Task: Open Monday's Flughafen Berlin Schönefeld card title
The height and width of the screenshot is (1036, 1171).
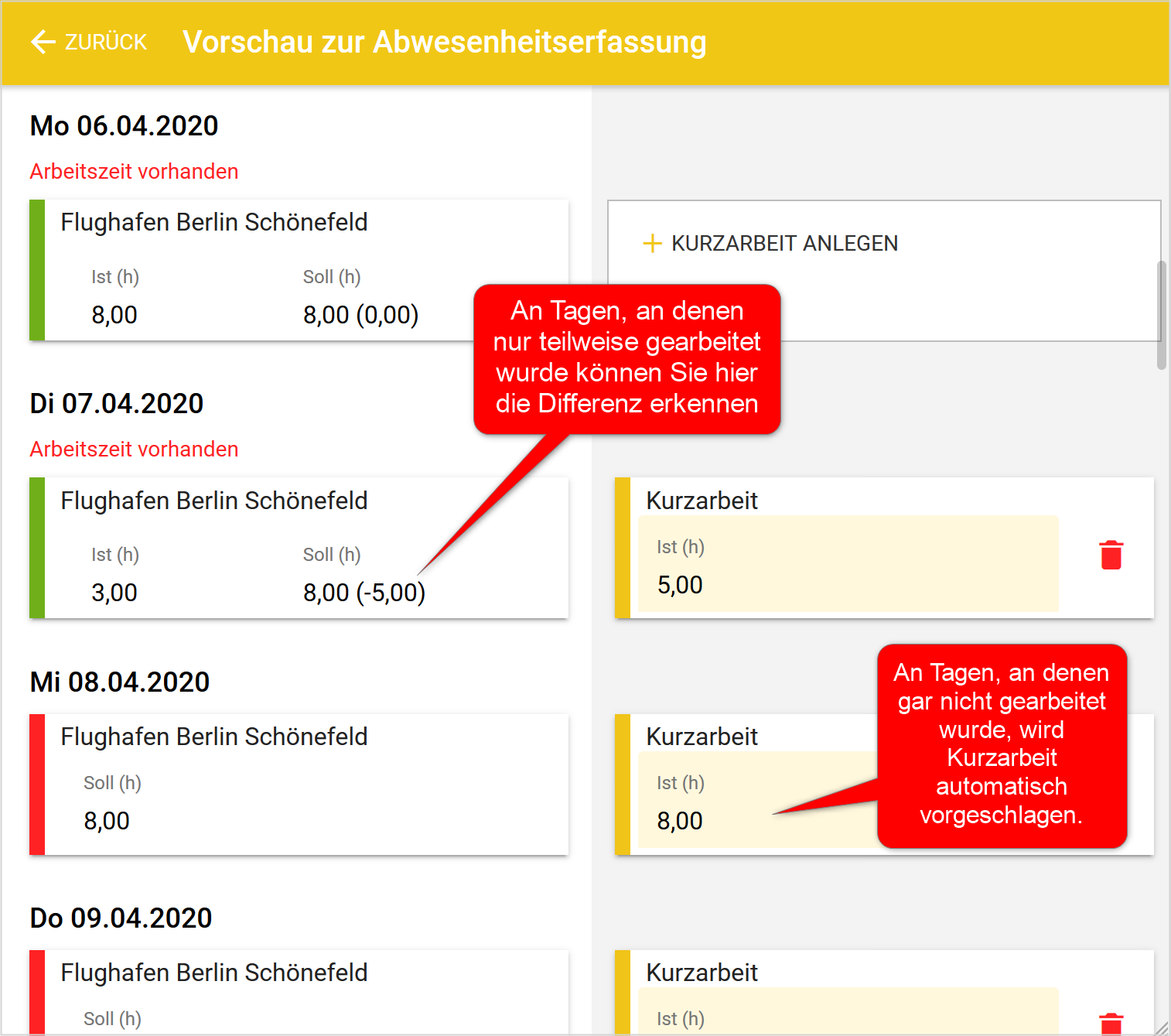Action: click(x=214, y=222)
